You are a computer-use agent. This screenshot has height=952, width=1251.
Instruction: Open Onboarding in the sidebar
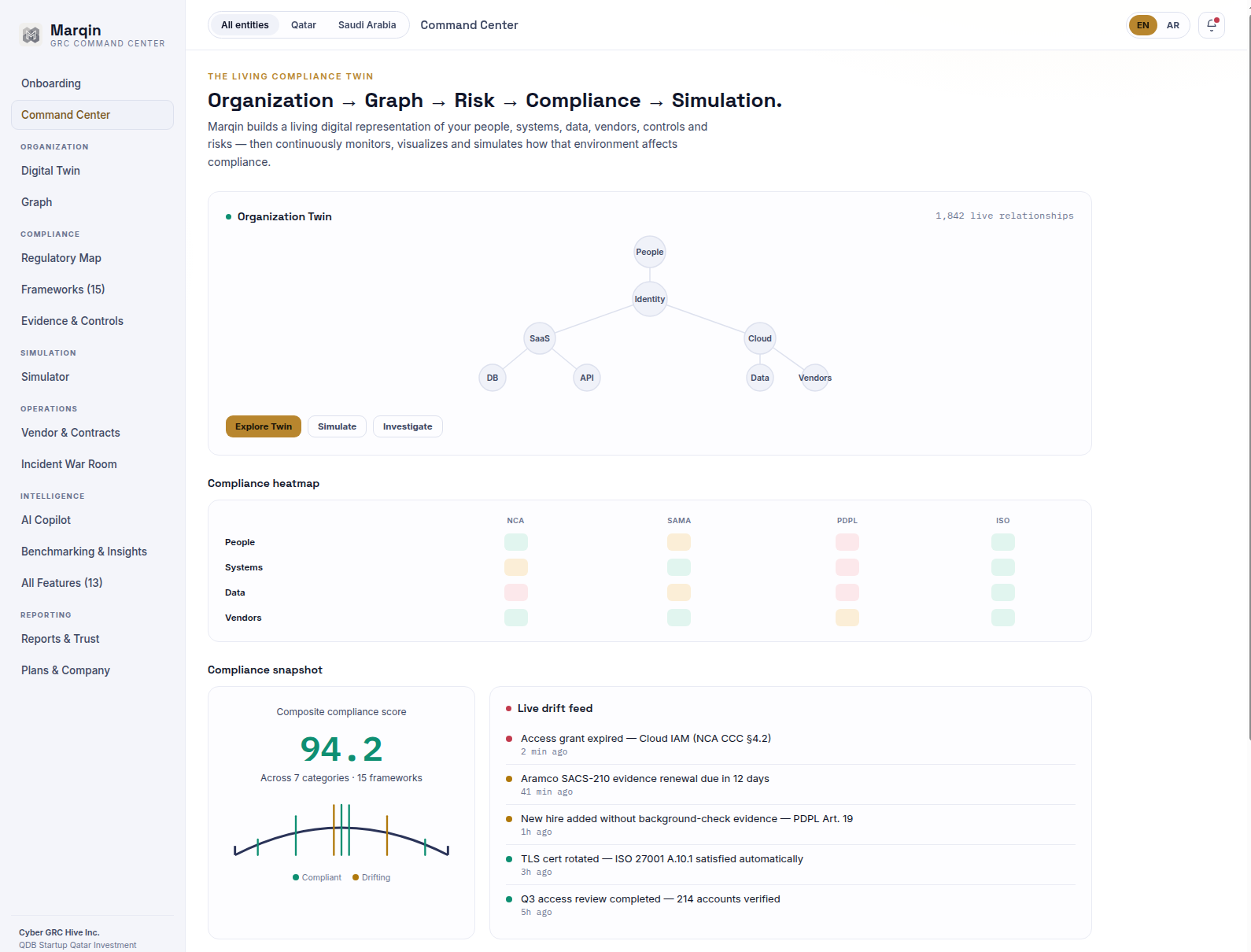click(x=92, y=83)
